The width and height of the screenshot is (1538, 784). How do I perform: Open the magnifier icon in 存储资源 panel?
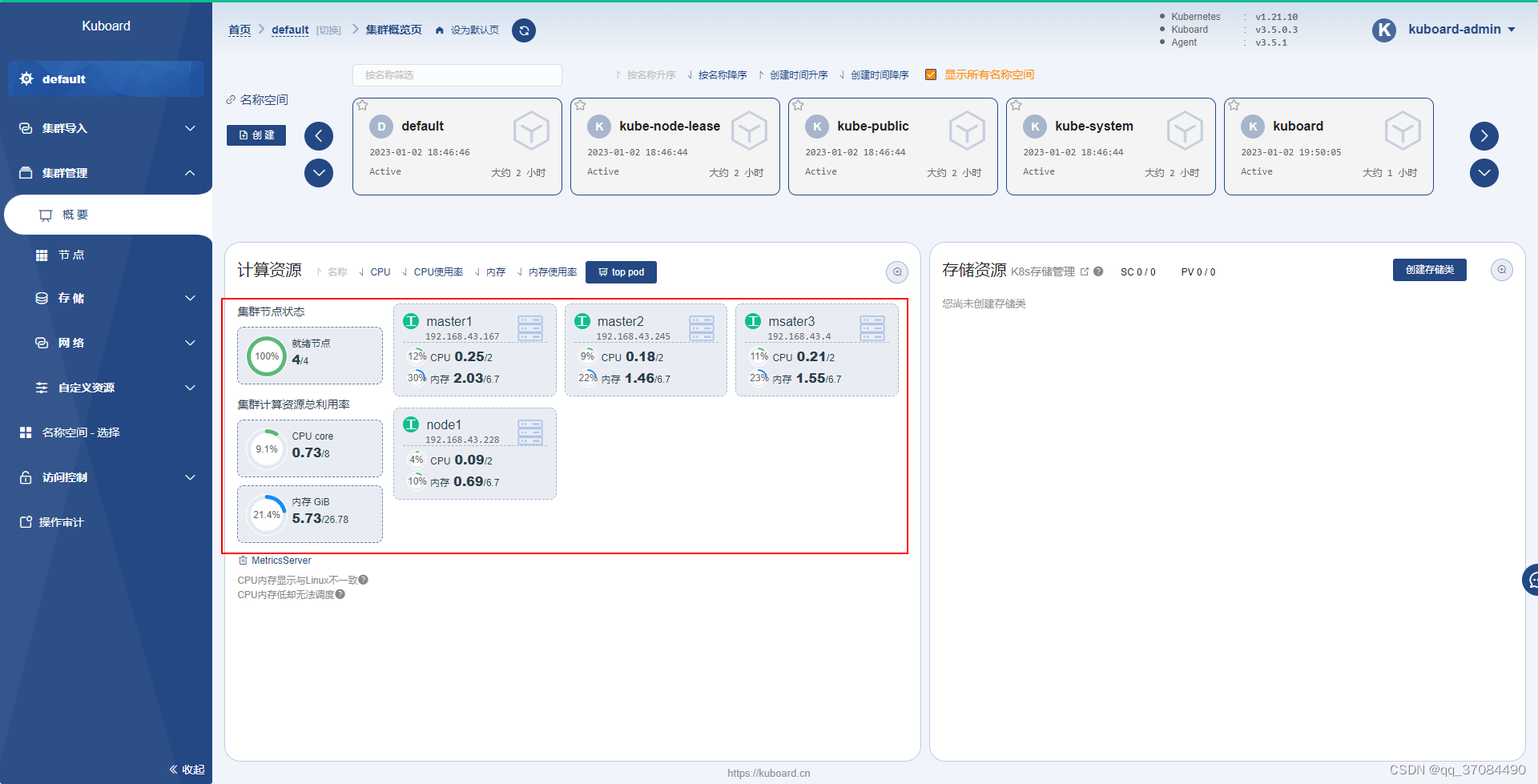tap(1502, 270)
